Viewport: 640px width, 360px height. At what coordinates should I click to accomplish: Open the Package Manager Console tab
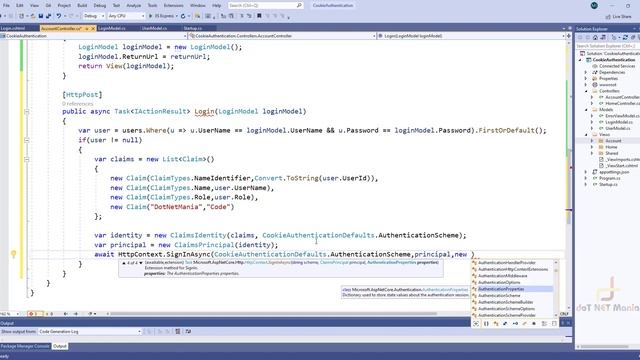pos(25,346)
